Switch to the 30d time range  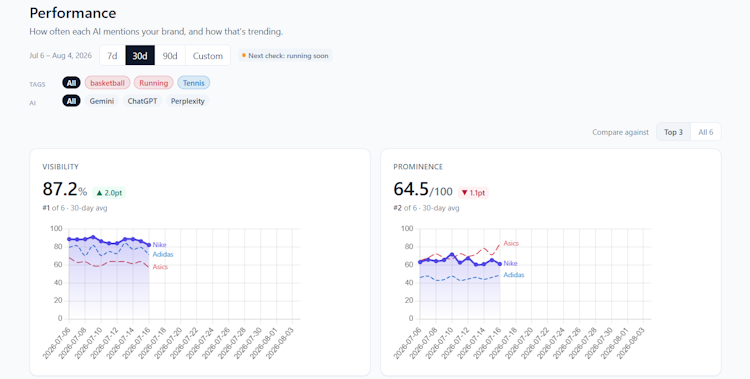140,56
